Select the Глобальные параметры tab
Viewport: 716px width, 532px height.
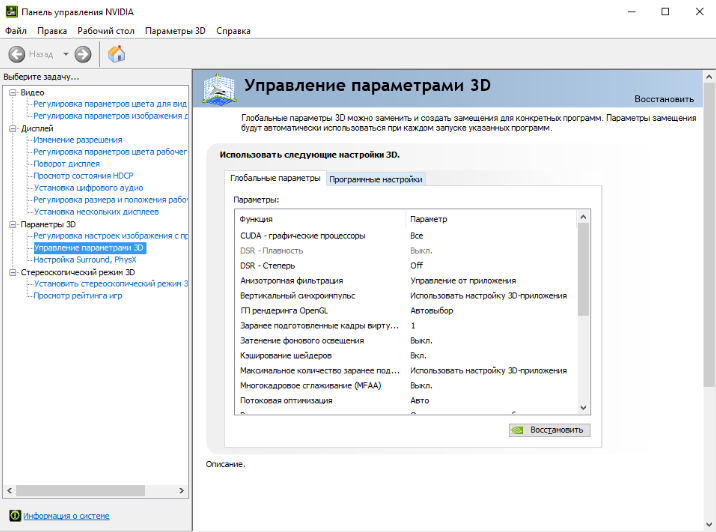[275, 178]
